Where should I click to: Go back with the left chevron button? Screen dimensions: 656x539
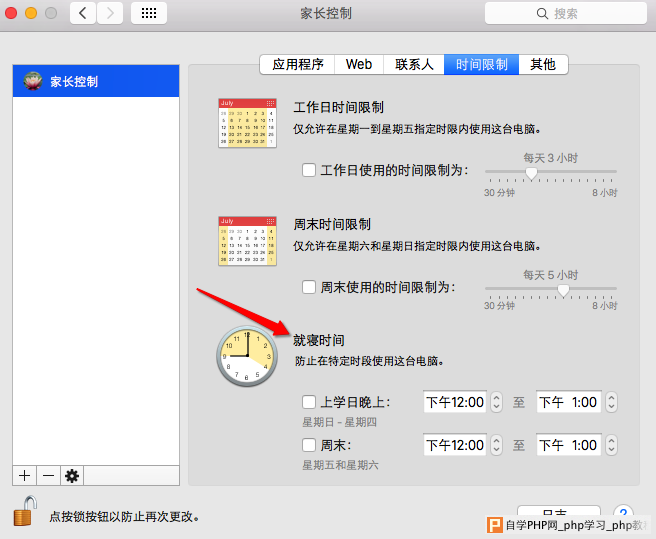click(83, 13)
